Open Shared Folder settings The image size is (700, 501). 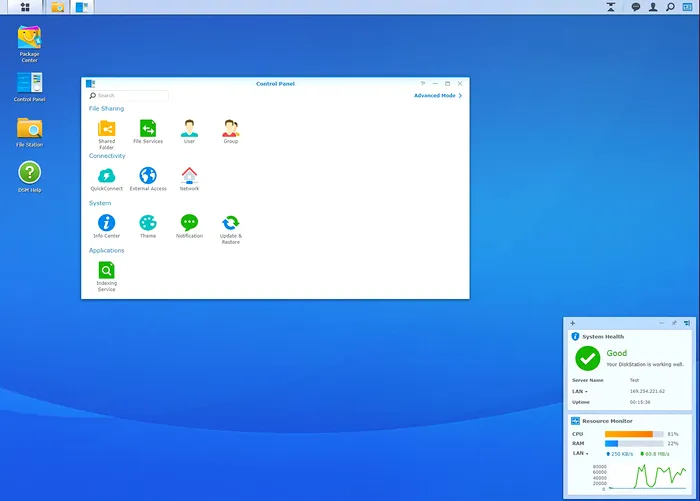click(x=106, y=134)
